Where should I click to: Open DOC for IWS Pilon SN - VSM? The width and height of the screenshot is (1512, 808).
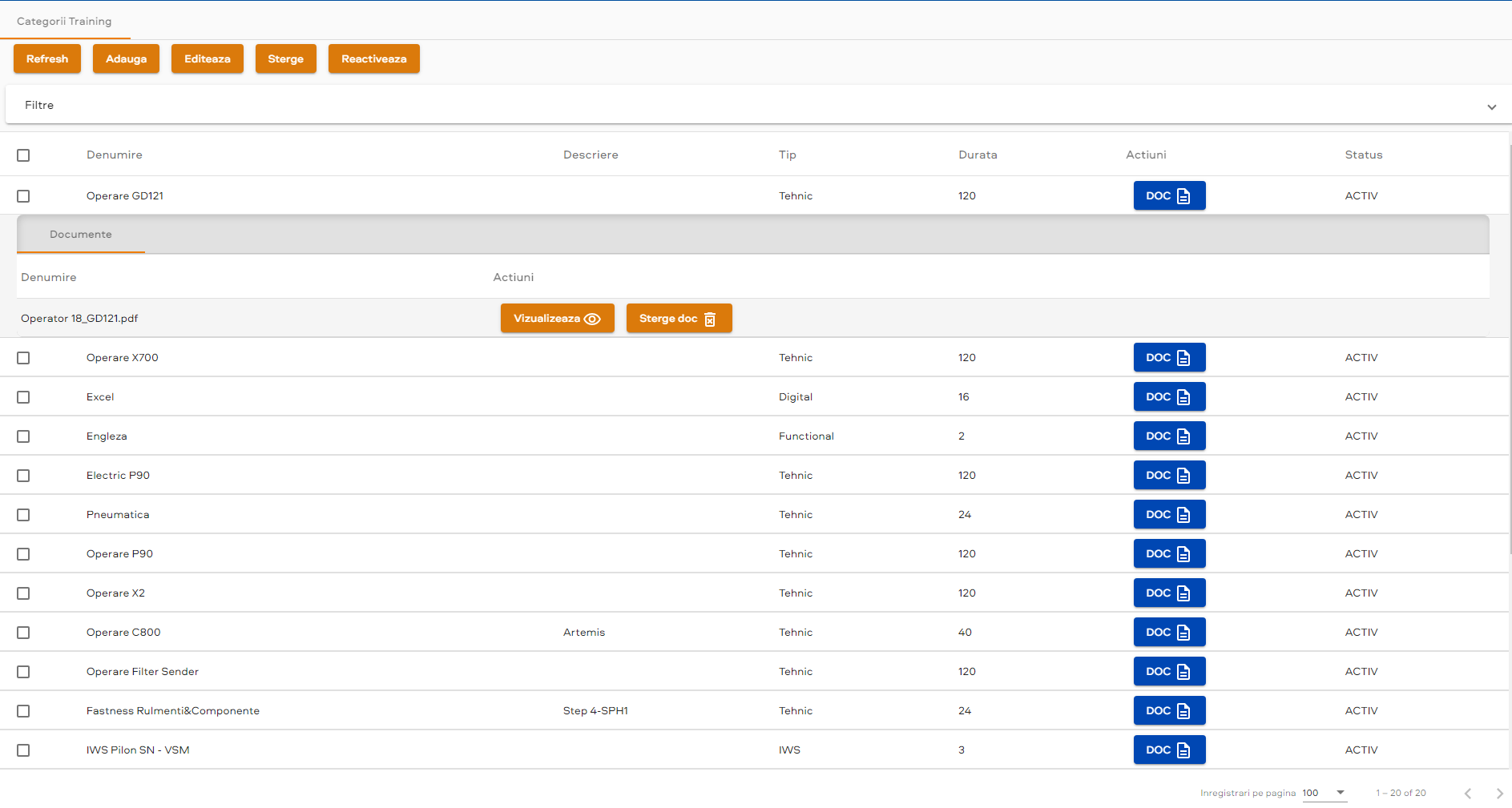pyautogui.click(x=1168, y=750)
